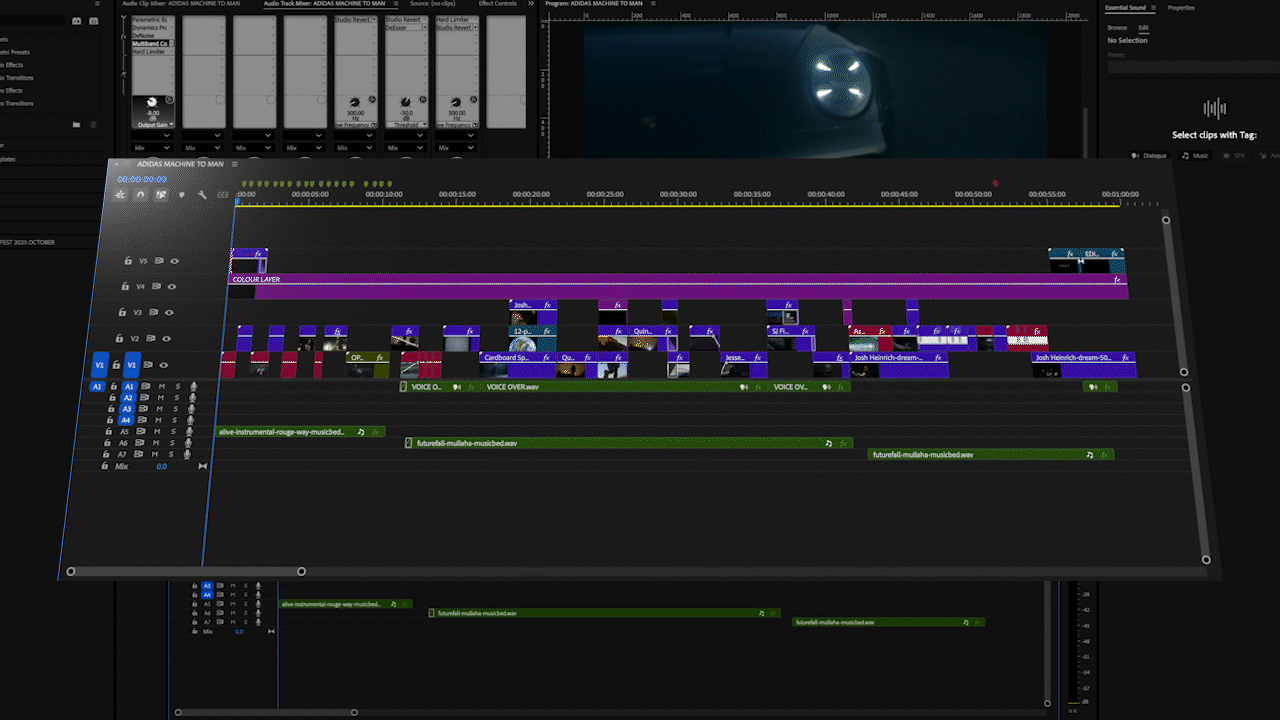This screenshot has height=720, width=1280.
Task: Click Browse in the Essential Sound panel
Action: (1117, 28)
